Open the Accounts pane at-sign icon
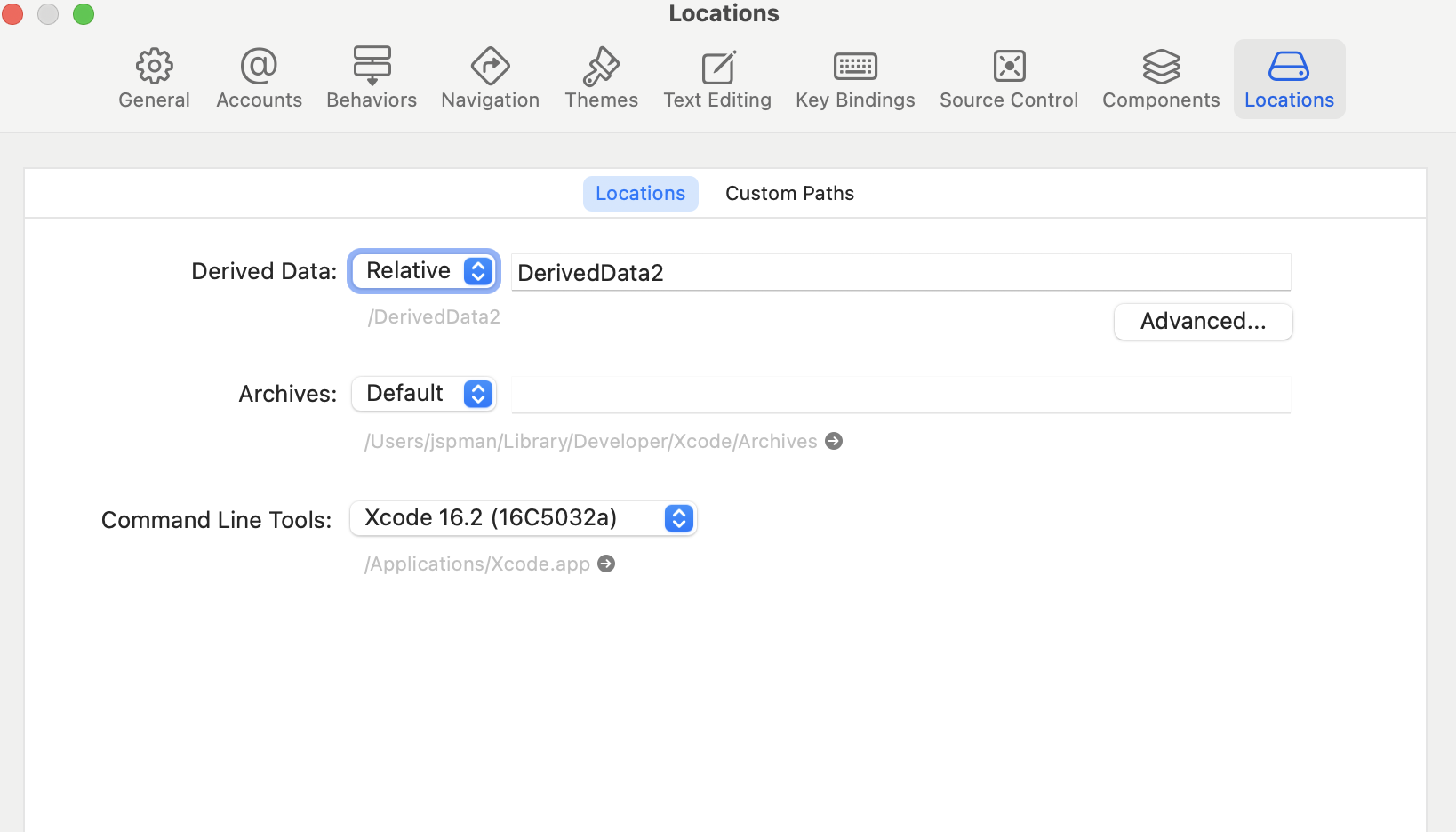The width and height of the screenshot is (1456, 832). point(259,67)
